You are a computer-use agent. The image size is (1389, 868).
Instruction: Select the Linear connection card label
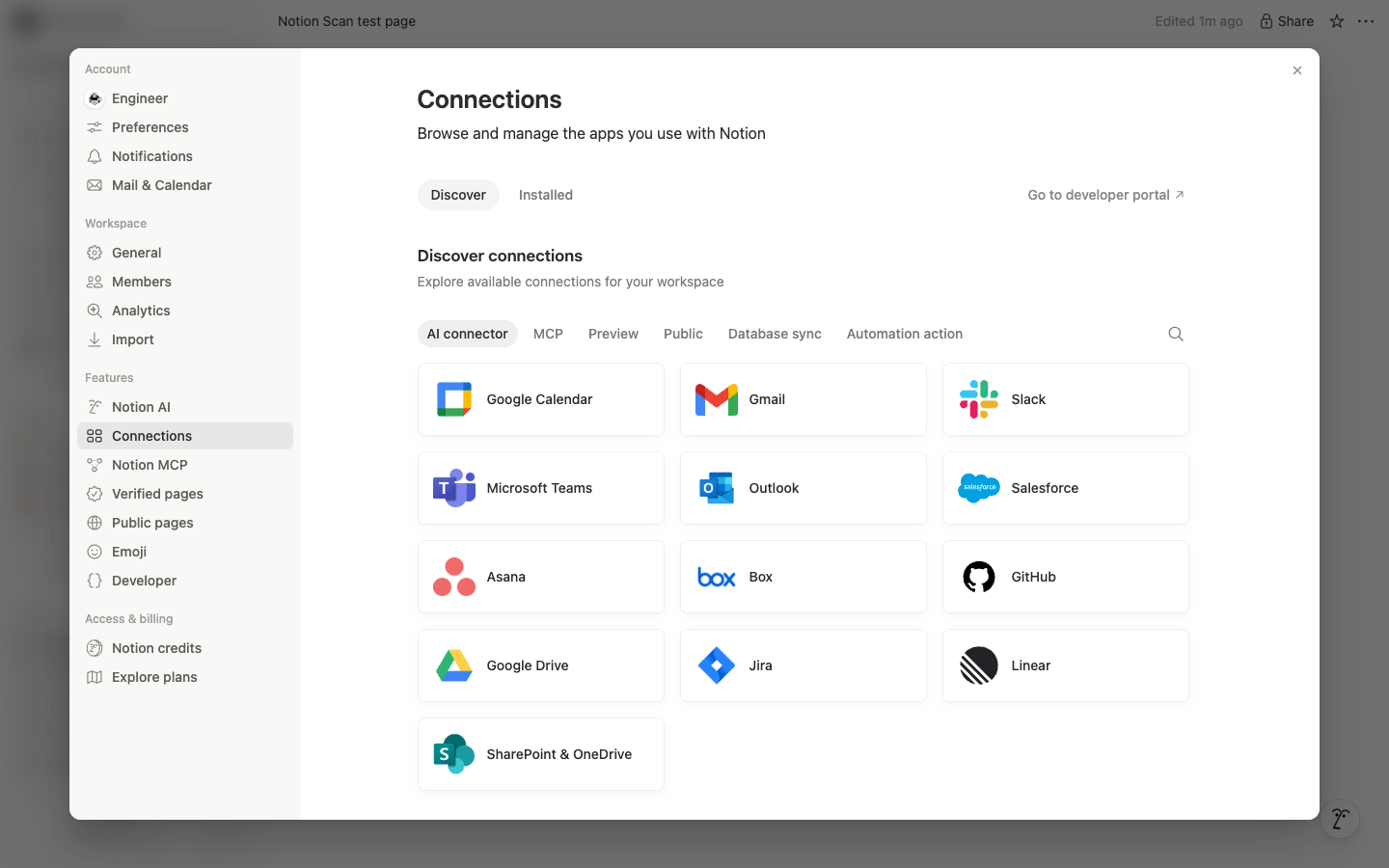pyautogui.click(x=1031, y=665)
